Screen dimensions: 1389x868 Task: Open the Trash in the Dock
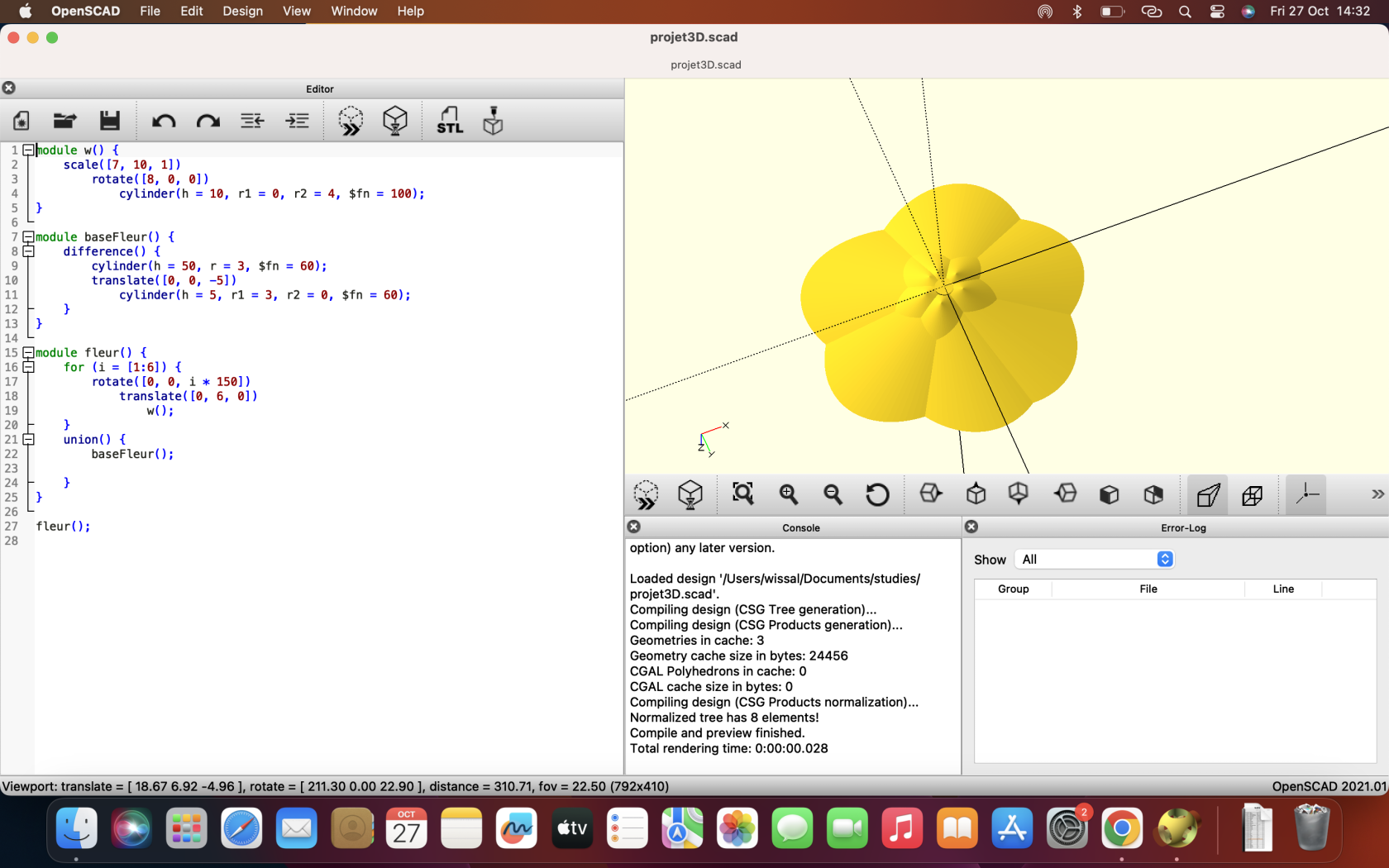[1311, 828]
